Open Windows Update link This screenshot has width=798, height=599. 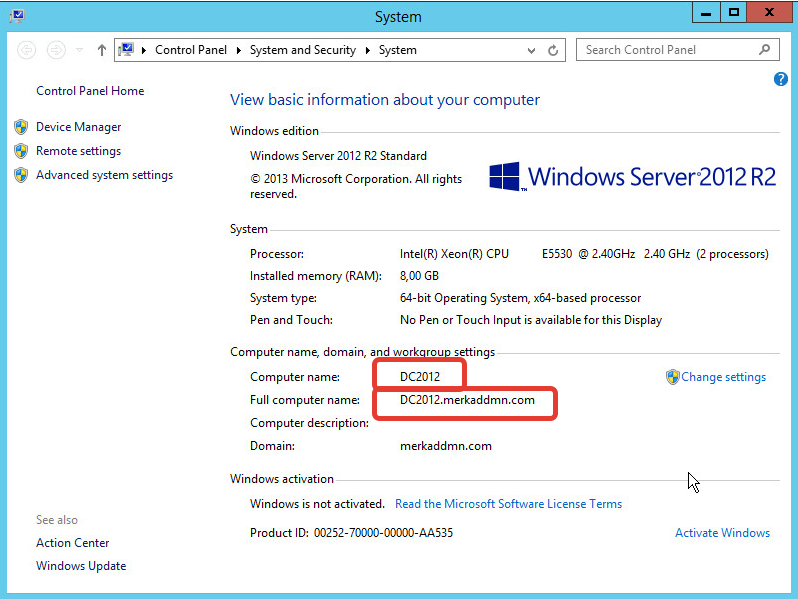(x=81, y=566)
